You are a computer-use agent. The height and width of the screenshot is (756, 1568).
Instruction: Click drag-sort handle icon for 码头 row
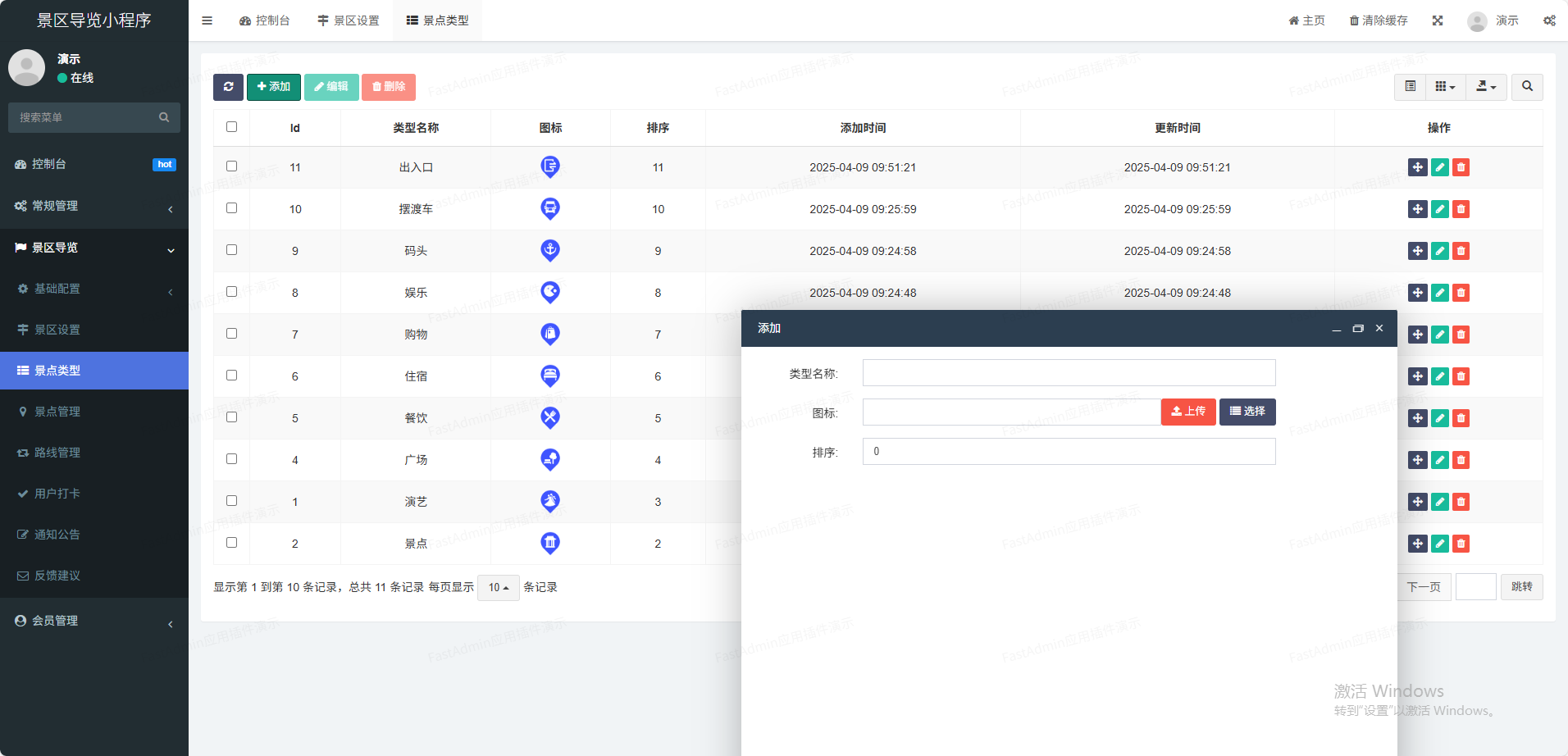(1417, 252)
